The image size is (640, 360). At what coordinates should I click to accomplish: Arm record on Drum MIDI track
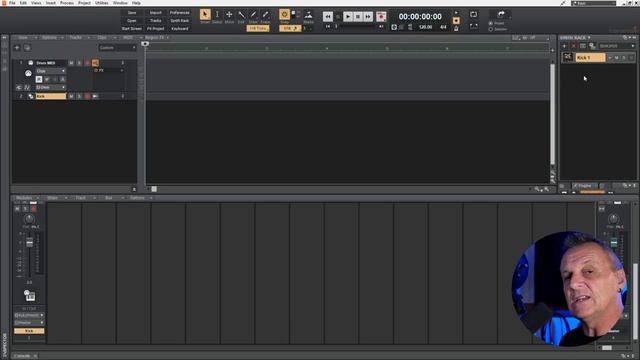(x=87, y=63)
